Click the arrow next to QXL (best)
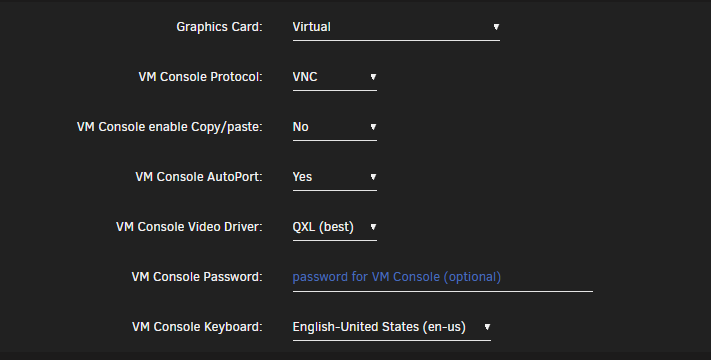The image size is (711, 360). coord(373,226)
